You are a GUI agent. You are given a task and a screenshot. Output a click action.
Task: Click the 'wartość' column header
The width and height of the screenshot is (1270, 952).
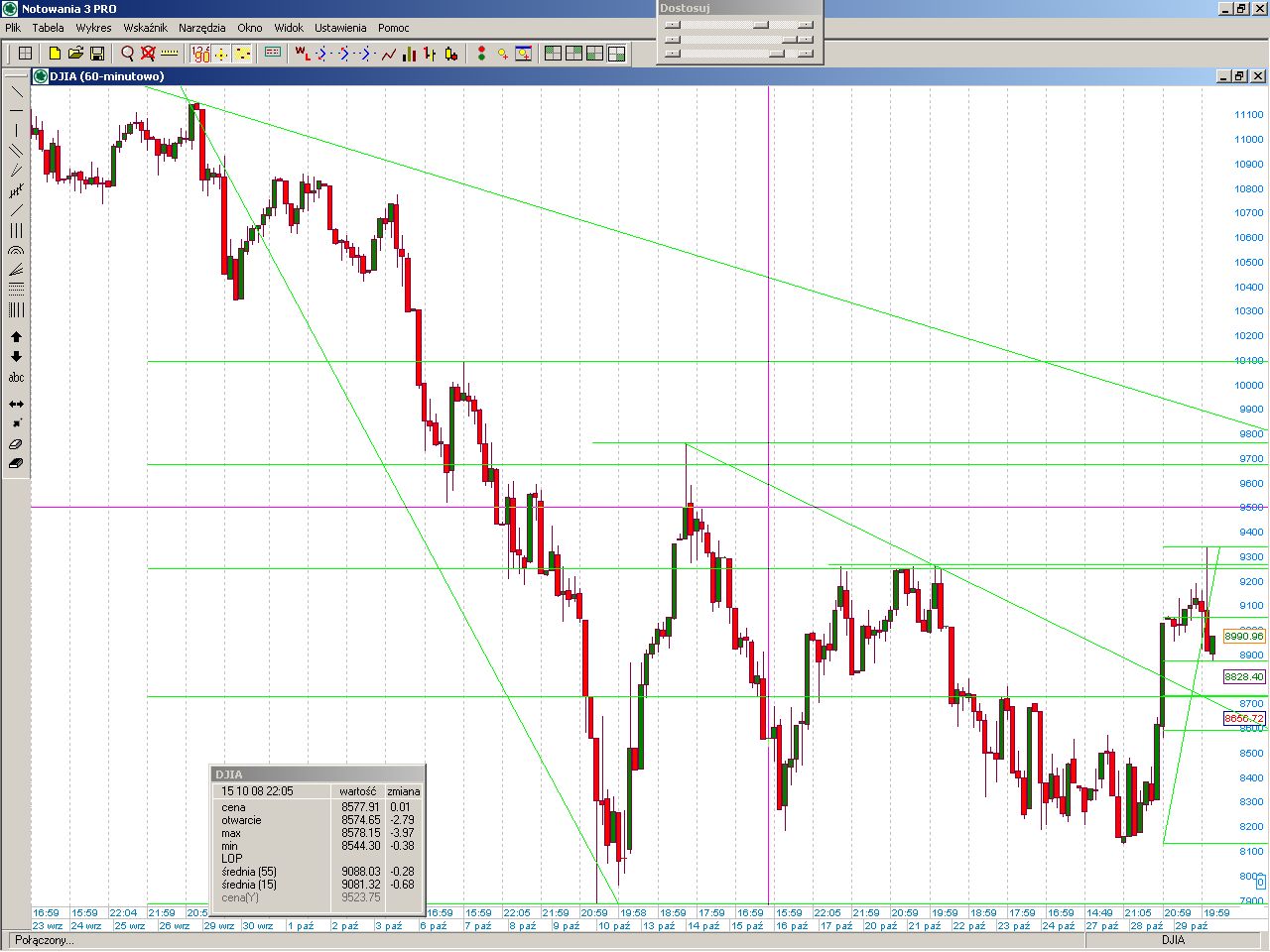(x=357, y=791)
